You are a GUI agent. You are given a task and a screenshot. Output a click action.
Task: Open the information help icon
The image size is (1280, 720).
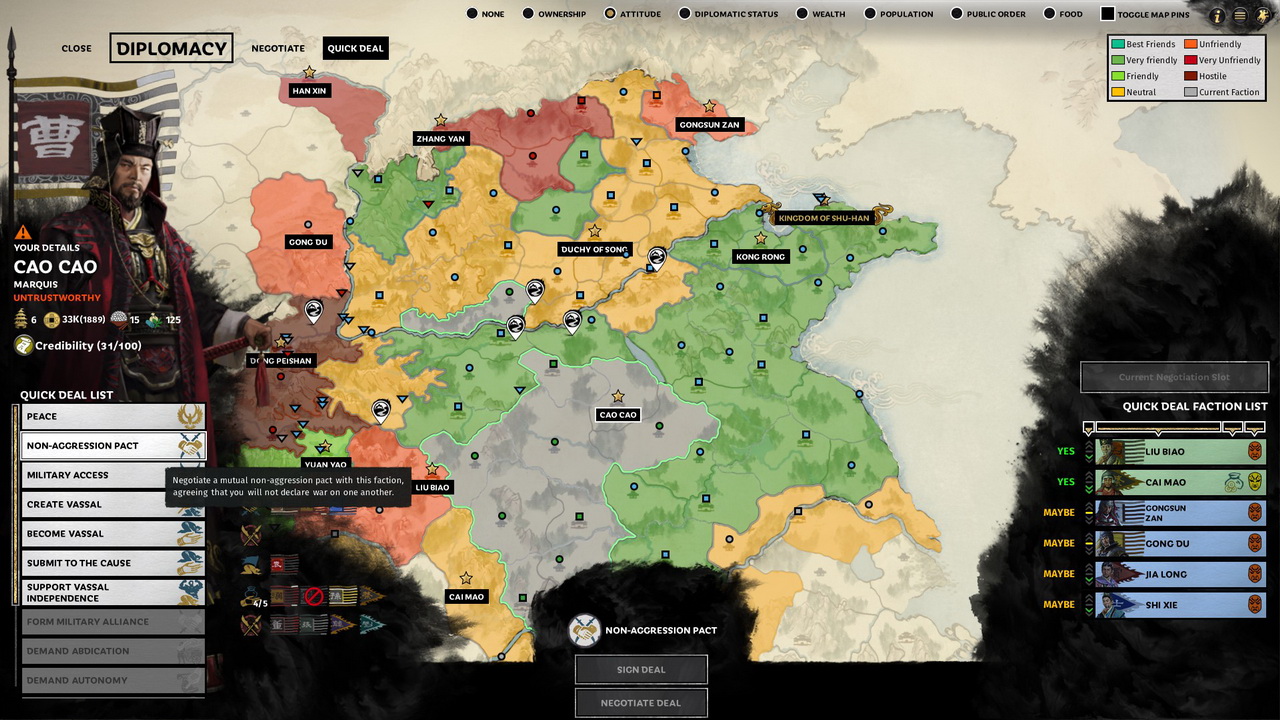(1217, 15)
